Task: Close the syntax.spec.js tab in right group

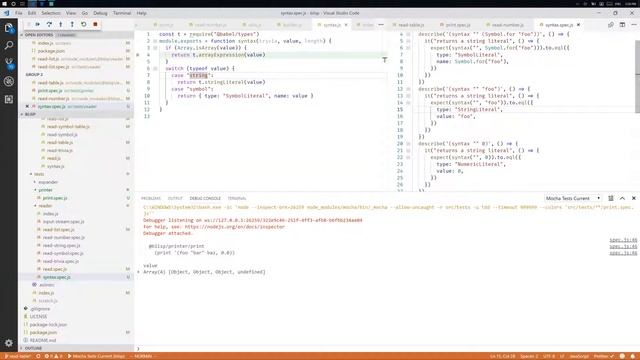Action: click(x=578, y=25)
